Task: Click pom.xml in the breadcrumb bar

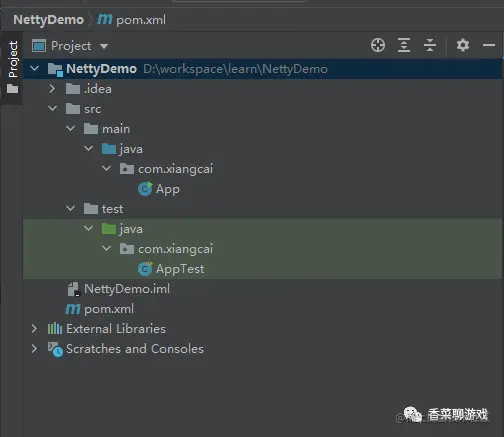Action: 141,20
